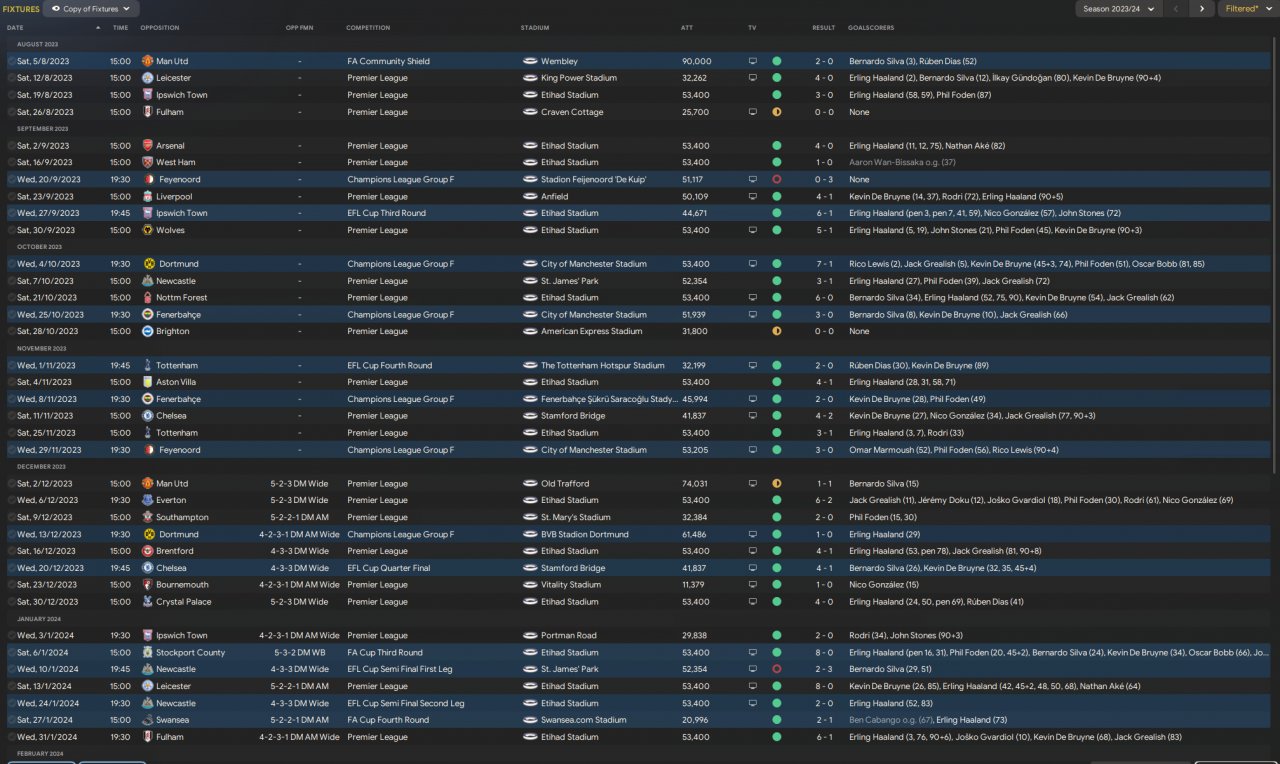Click the orange draw indicator on the Brighton row

click(777, 331)
